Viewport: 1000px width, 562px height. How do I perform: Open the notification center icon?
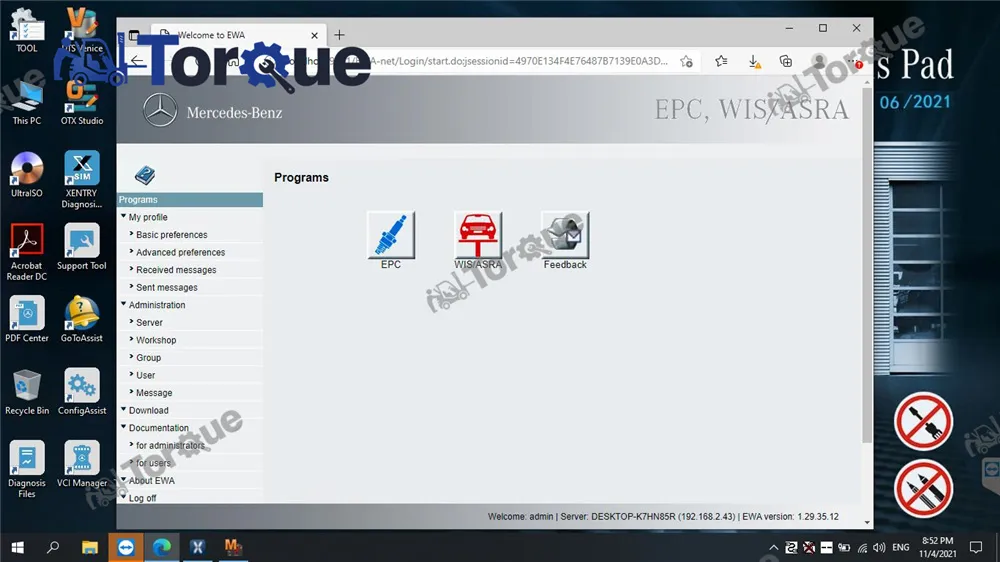[x=976, y=547]
